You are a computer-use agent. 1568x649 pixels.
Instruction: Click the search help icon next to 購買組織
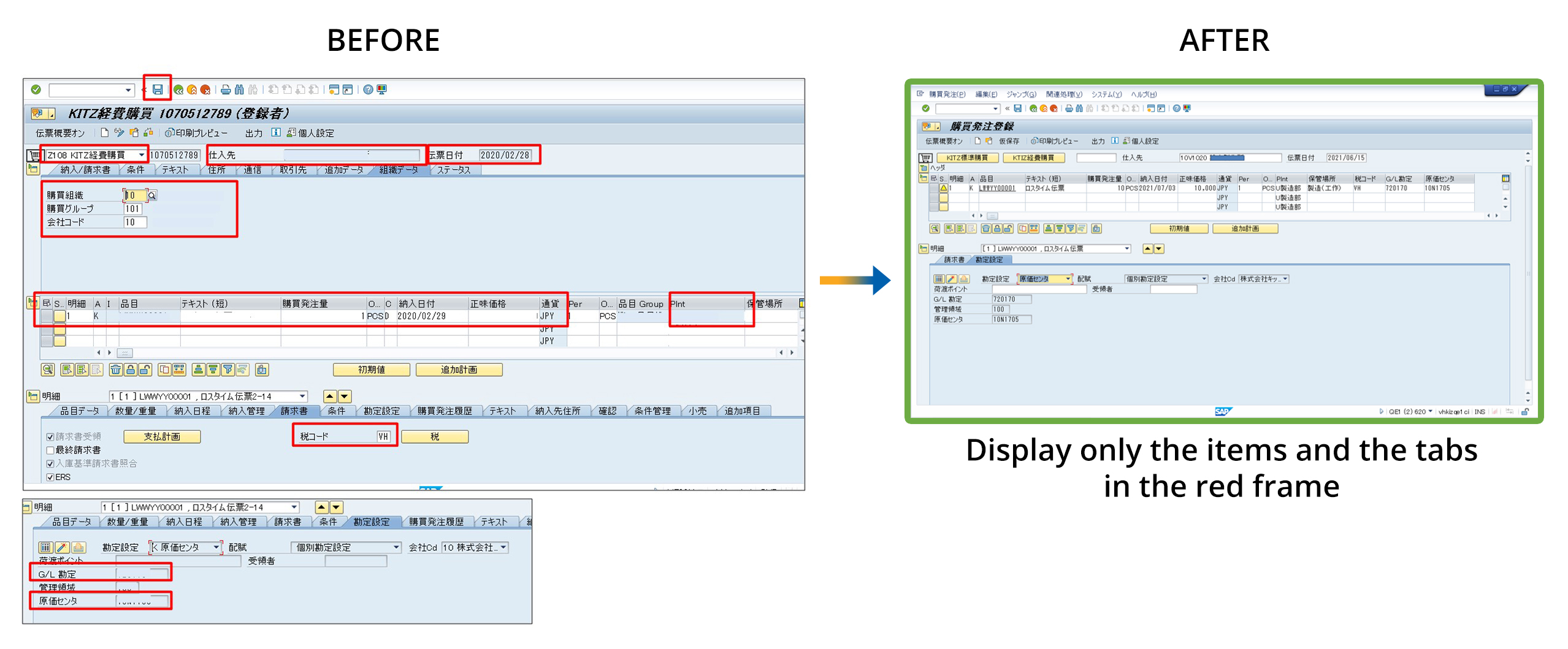pos(151,195)
